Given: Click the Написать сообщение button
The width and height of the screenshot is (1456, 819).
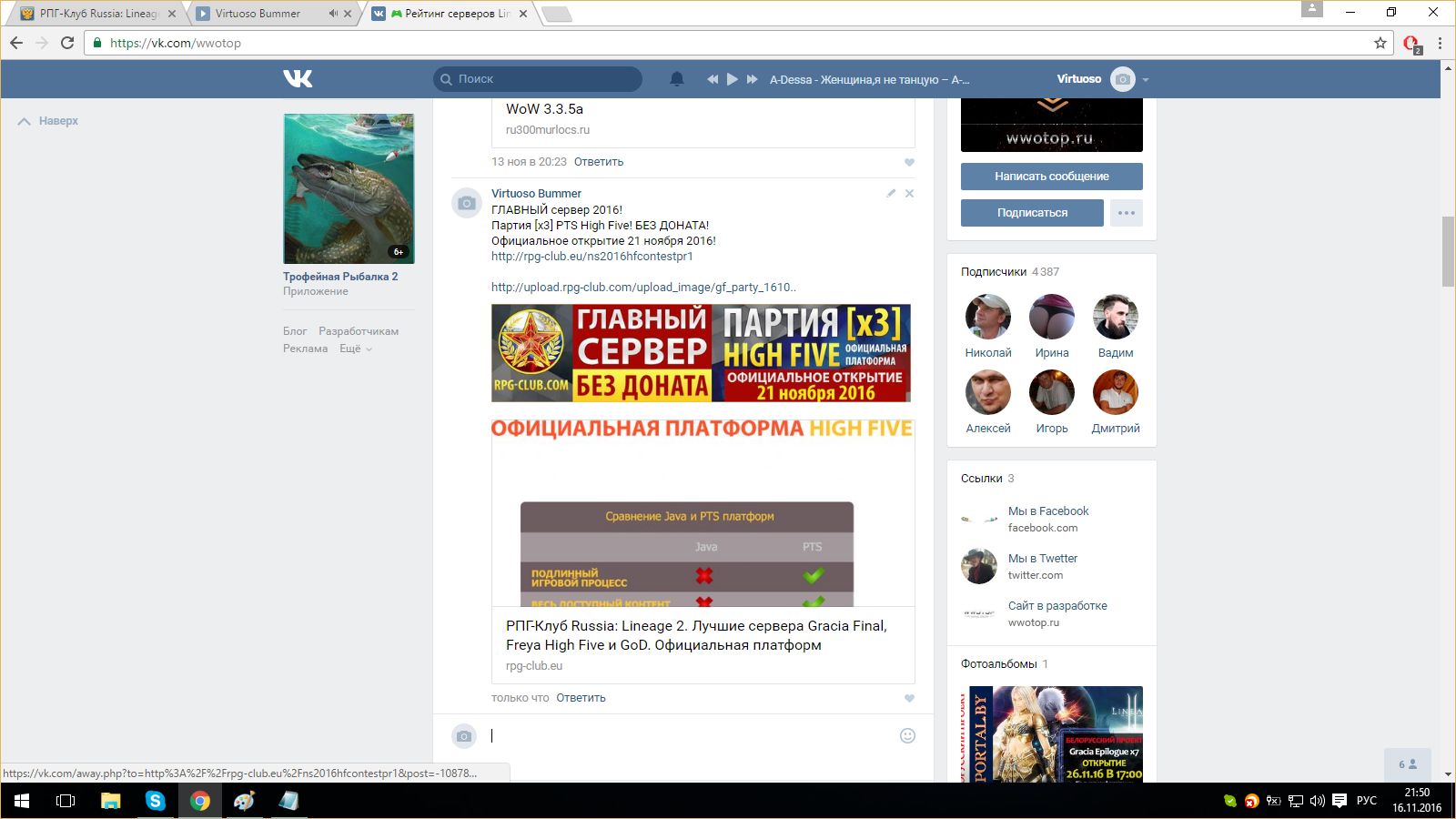Looking at the screenshot, I should [x=1051, y=177].
